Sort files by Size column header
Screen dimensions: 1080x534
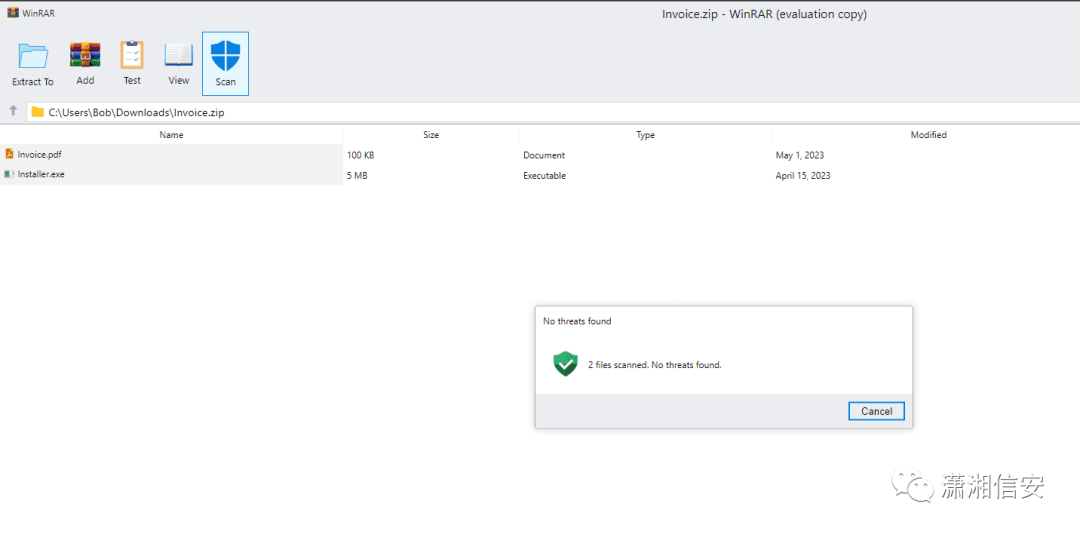431,135
